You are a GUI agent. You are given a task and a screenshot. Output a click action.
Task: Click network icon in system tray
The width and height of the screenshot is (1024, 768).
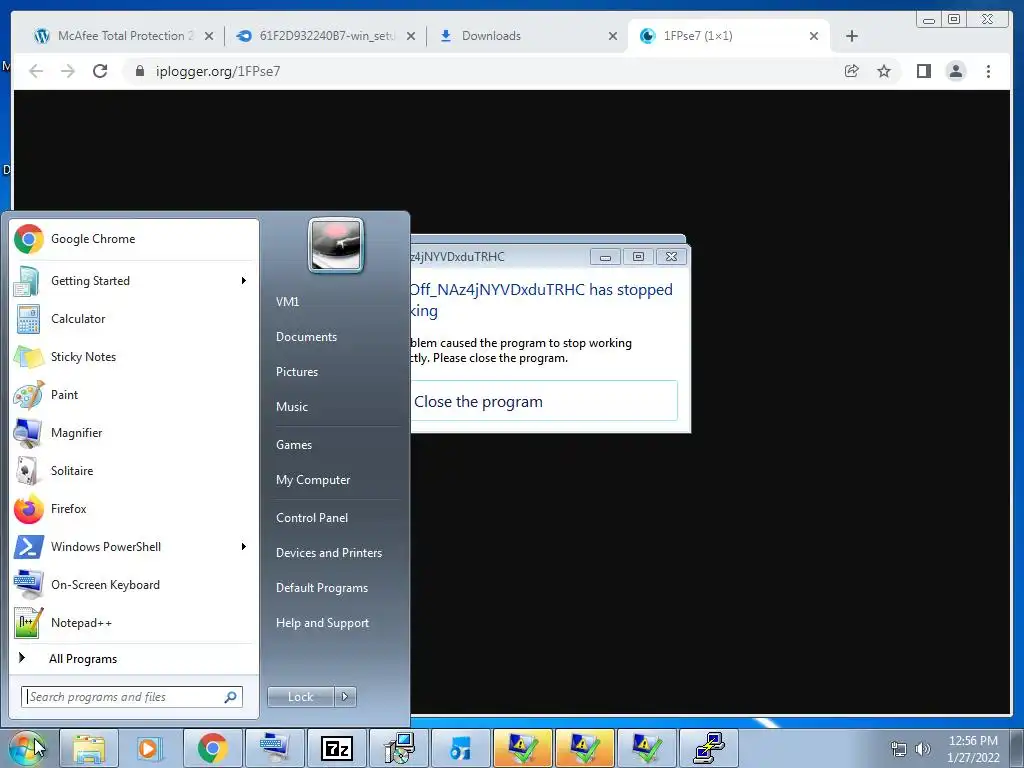point(899,749)
